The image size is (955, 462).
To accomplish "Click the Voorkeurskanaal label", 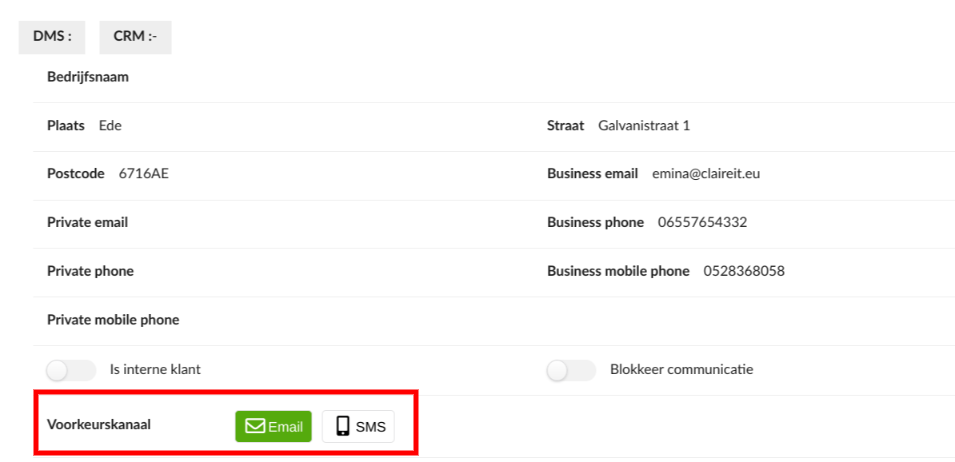I will (x=98, y=424).
